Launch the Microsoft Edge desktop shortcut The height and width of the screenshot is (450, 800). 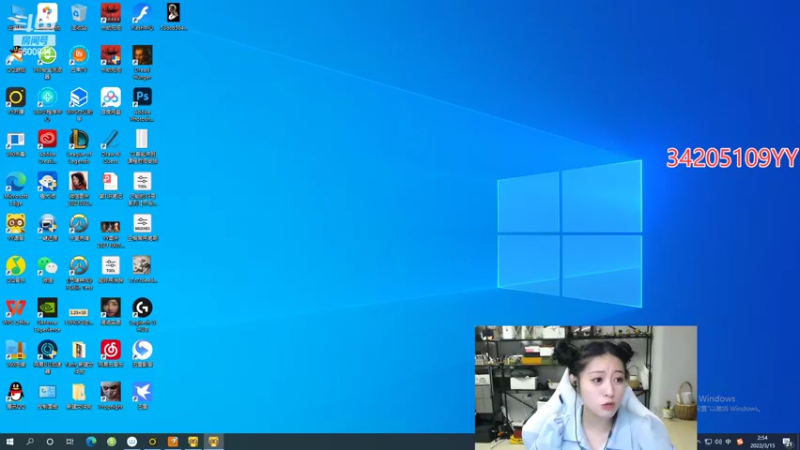(x=16, y=189)
